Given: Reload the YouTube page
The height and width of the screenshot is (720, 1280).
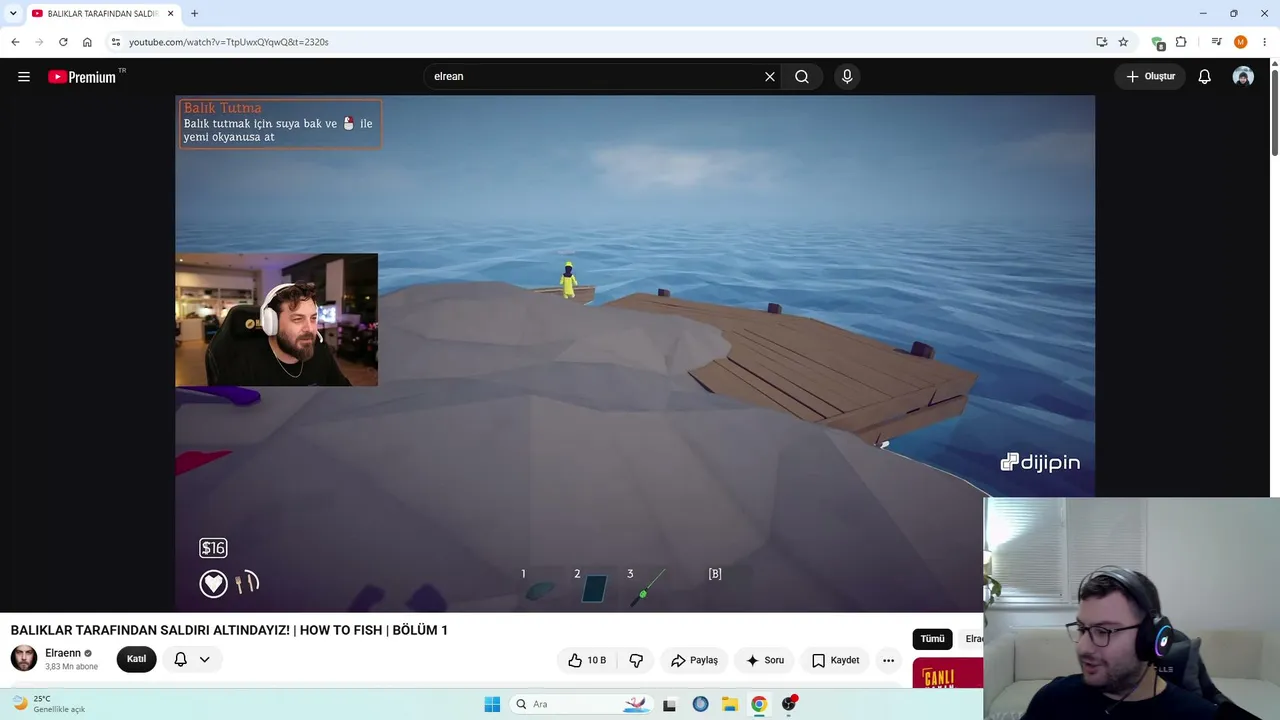Looking at the screenshot, I should (x=63, y=42).
